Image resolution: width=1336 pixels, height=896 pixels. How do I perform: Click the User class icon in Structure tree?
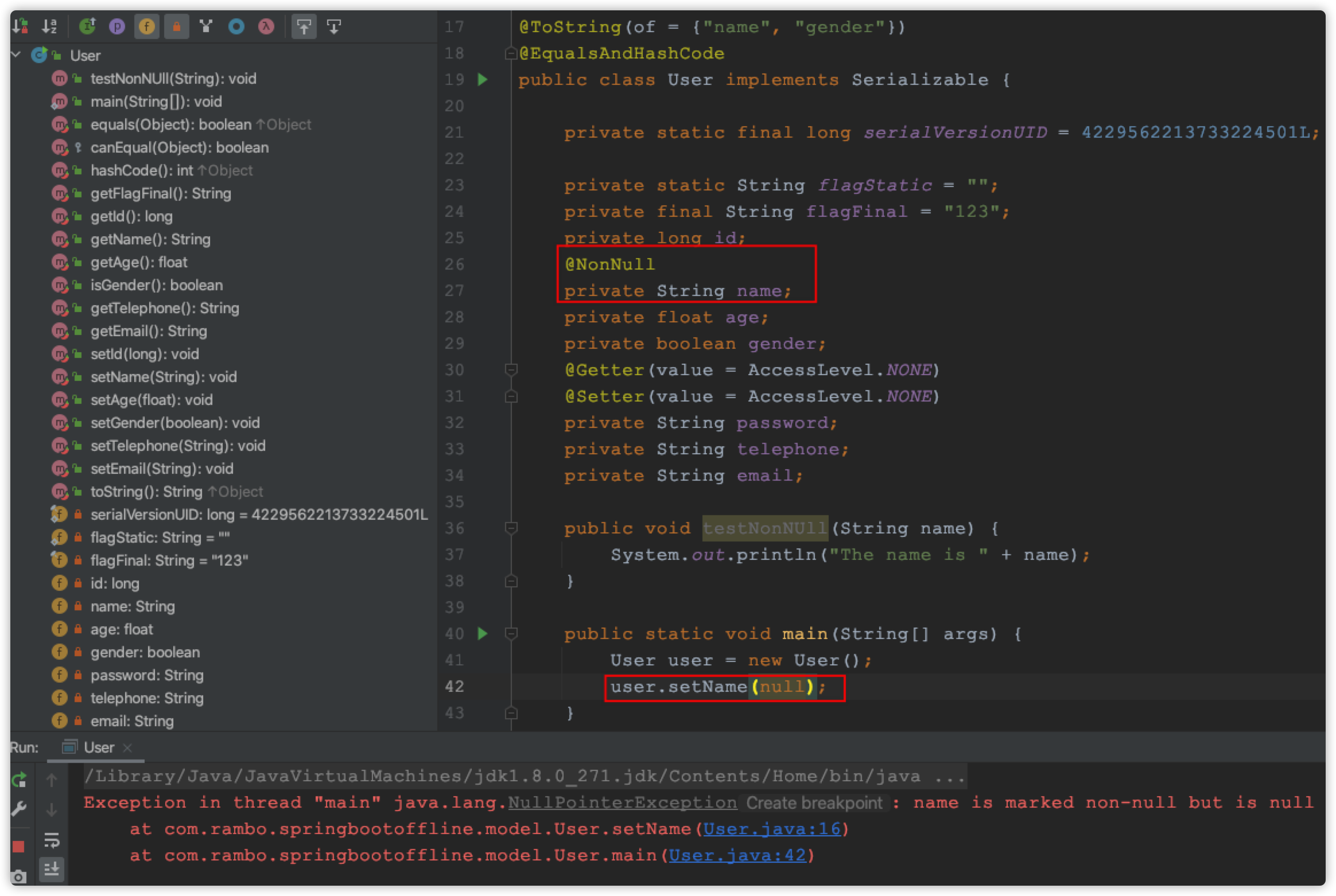coord(39,55)
